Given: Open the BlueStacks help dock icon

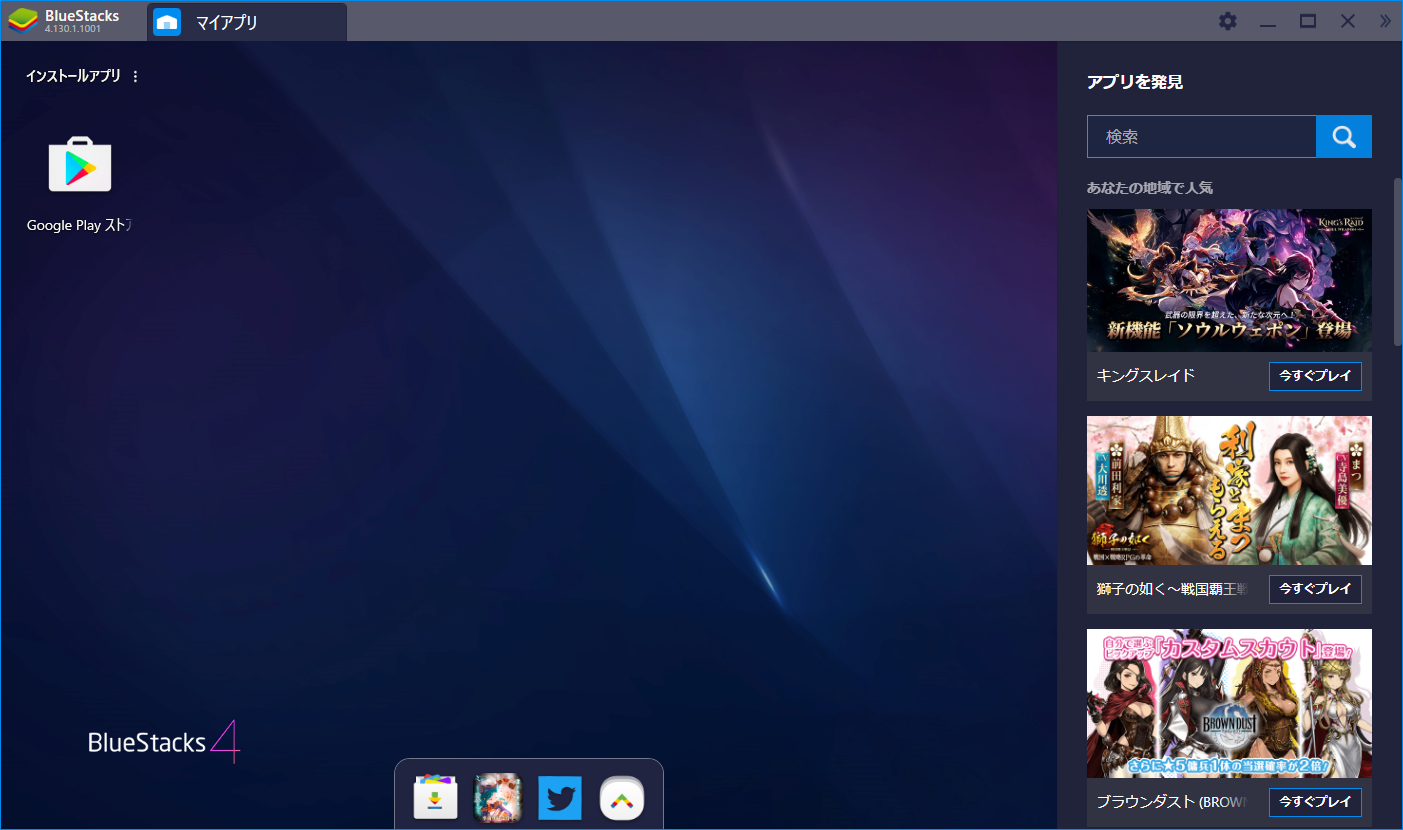Looking at the screenshot, I should [x=622, y=798].
